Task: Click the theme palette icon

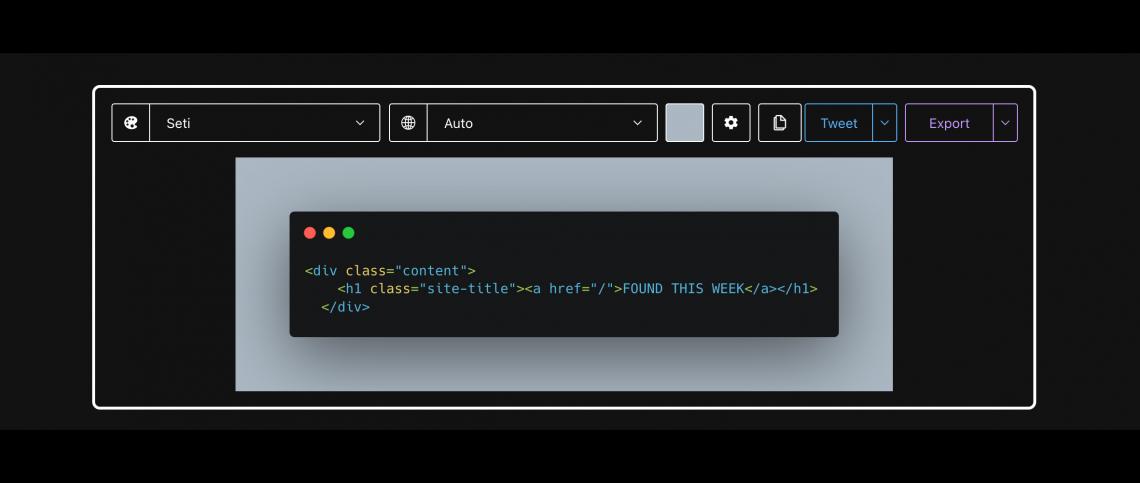Action: 131,123
